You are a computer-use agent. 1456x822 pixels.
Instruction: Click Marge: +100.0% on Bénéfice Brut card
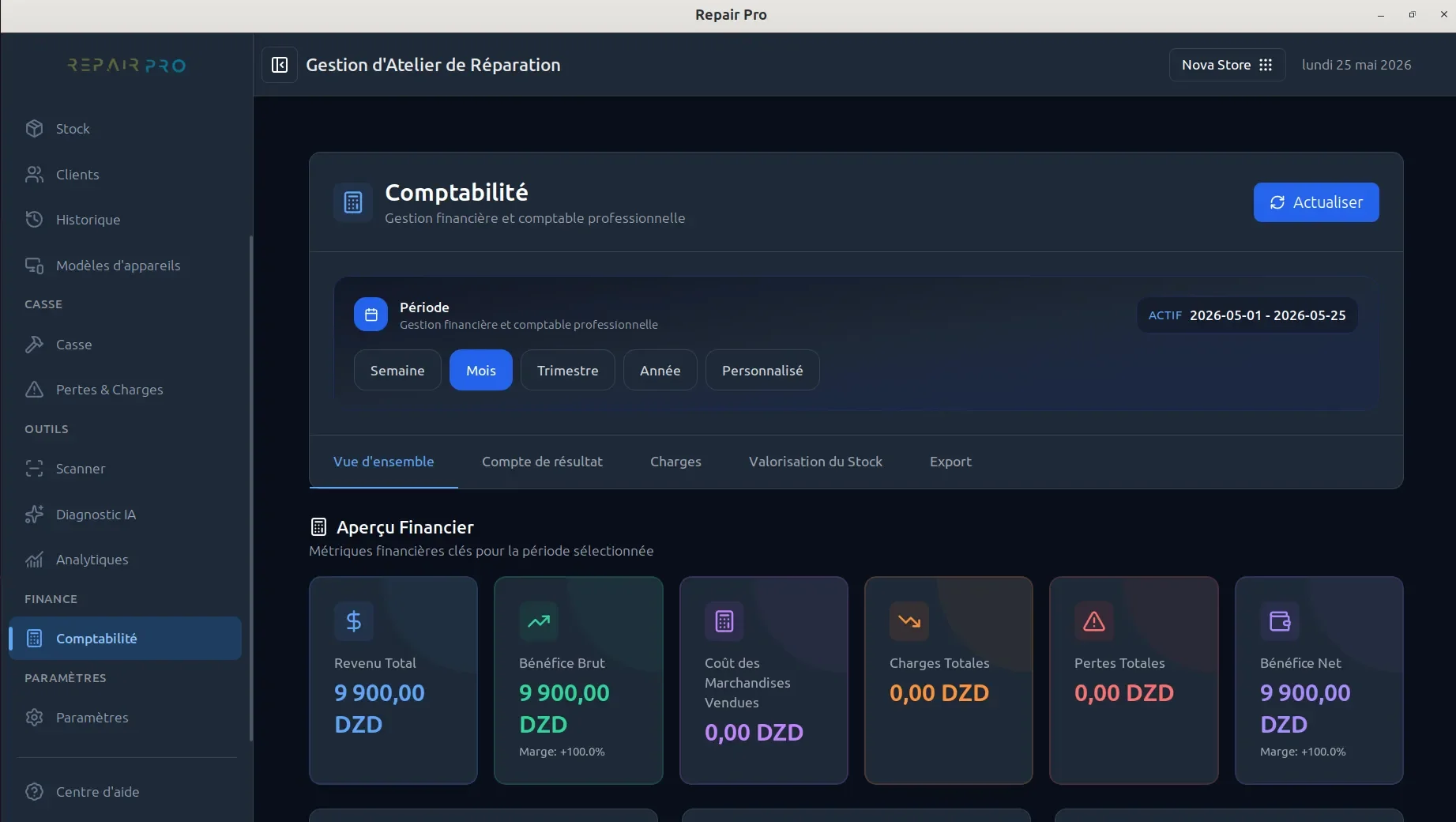(x=562, y=752)
